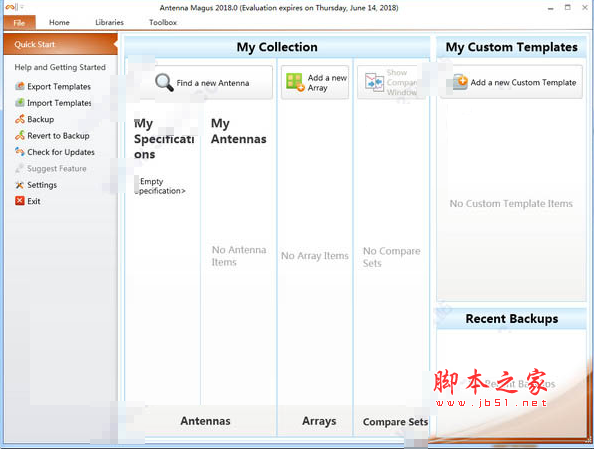Image resolution: width=594 pixels, height=449 pixels.
Task: Switch to the Home tab
Action: click(59, 22)
